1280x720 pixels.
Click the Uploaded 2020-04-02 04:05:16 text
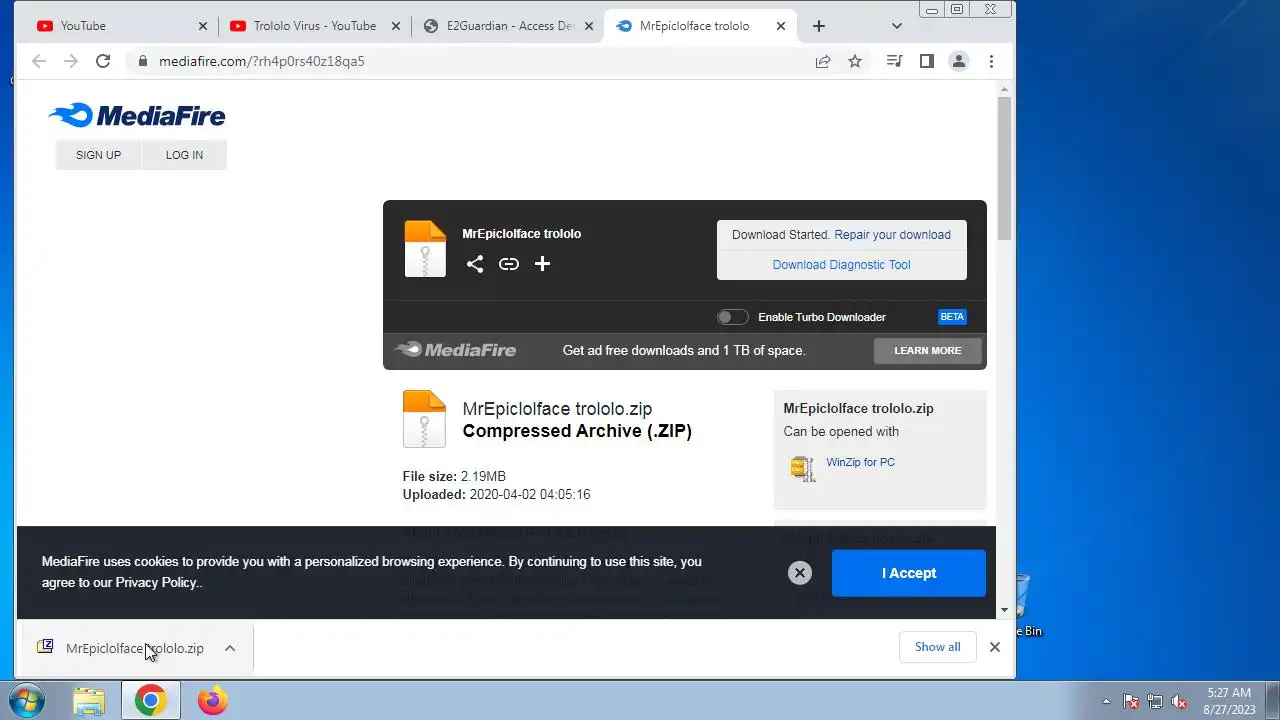[496, 494]
